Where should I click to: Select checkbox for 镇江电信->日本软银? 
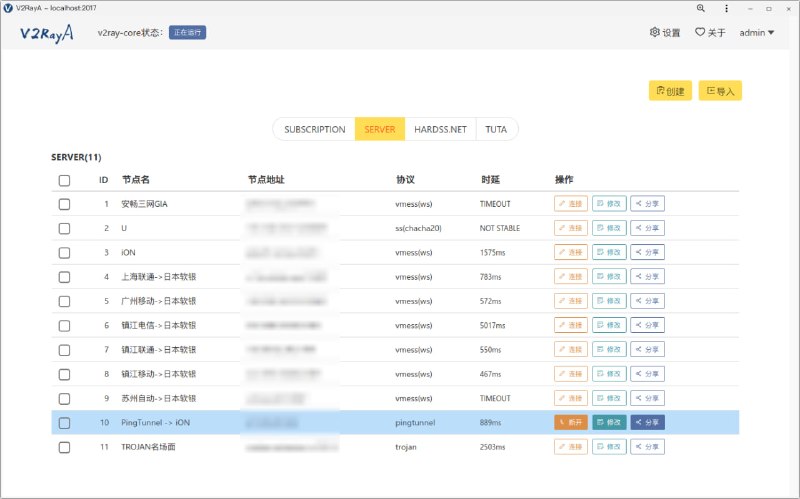(x=64, y=326)
